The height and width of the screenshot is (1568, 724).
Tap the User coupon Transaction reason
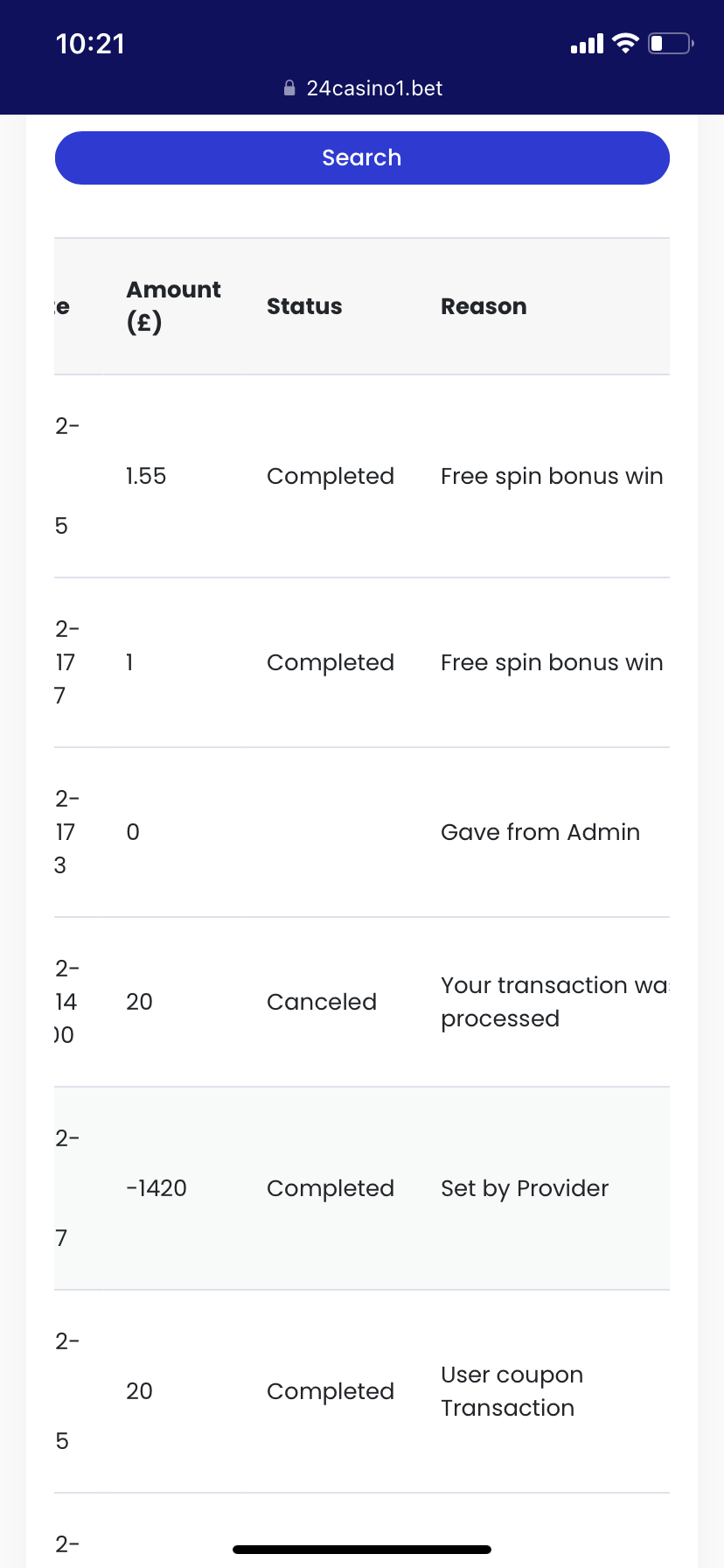512,1391
